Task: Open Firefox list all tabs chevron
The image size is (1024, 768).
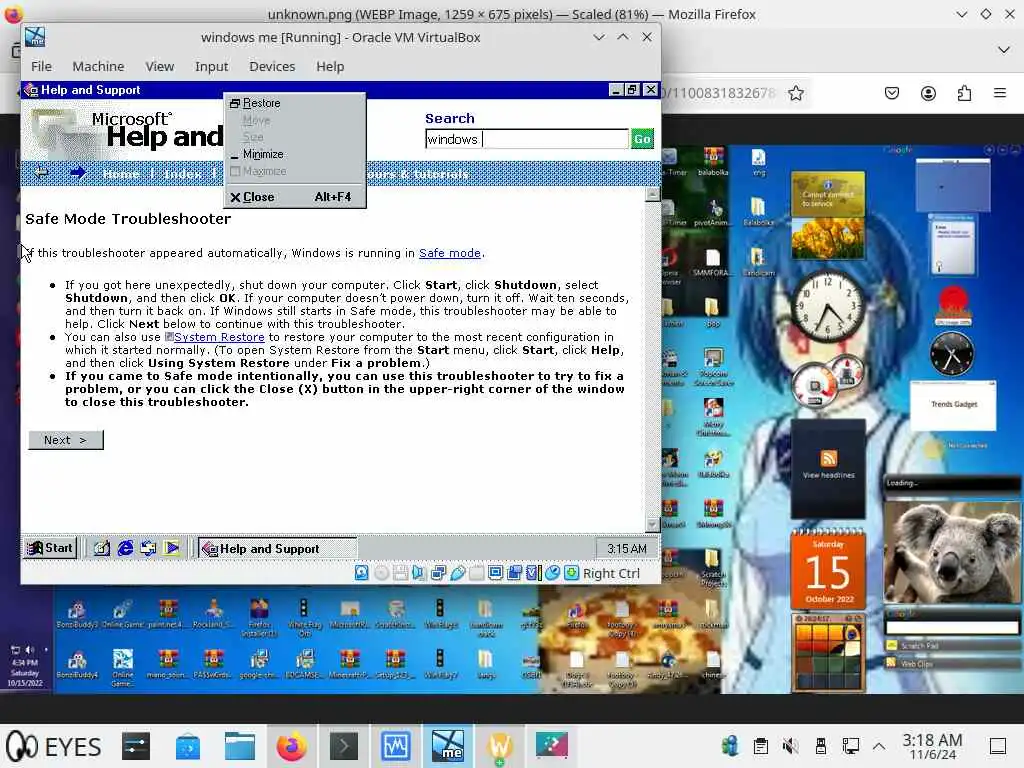Action: pos(1004,50)
